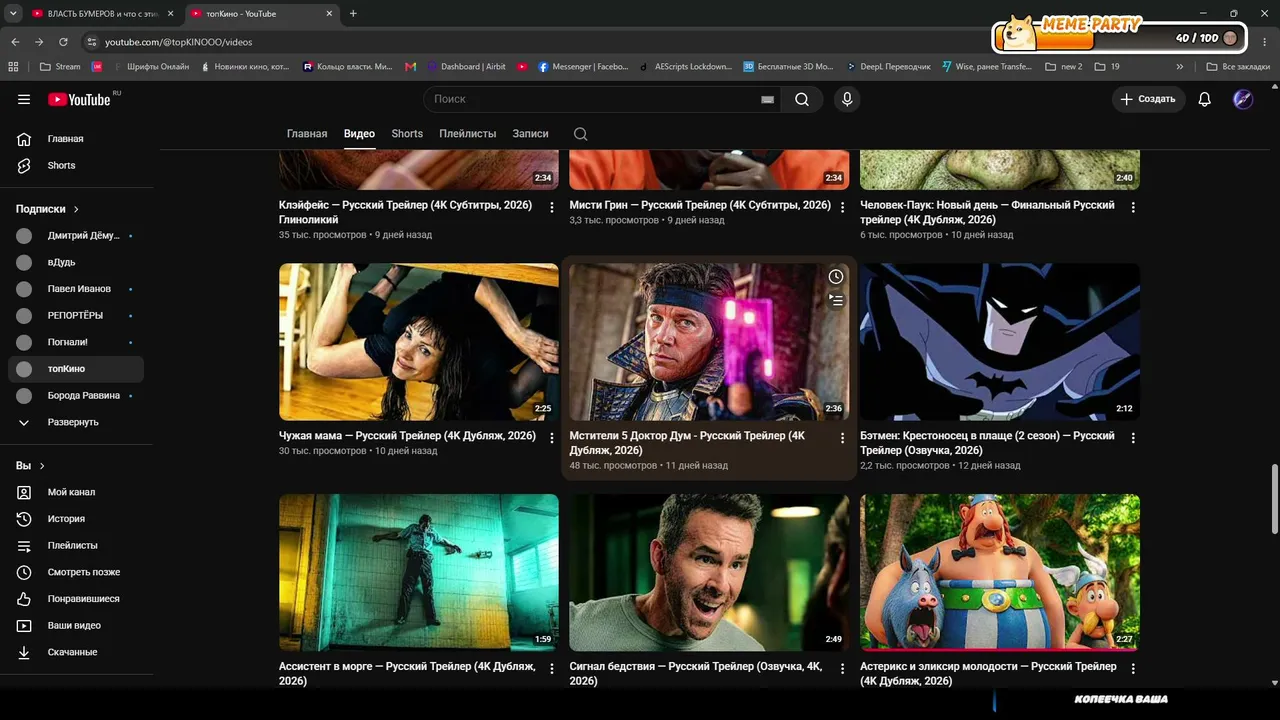Expand subscriptions list with Развернуть
The image size is (1280, 720).
tap(72, 422)
